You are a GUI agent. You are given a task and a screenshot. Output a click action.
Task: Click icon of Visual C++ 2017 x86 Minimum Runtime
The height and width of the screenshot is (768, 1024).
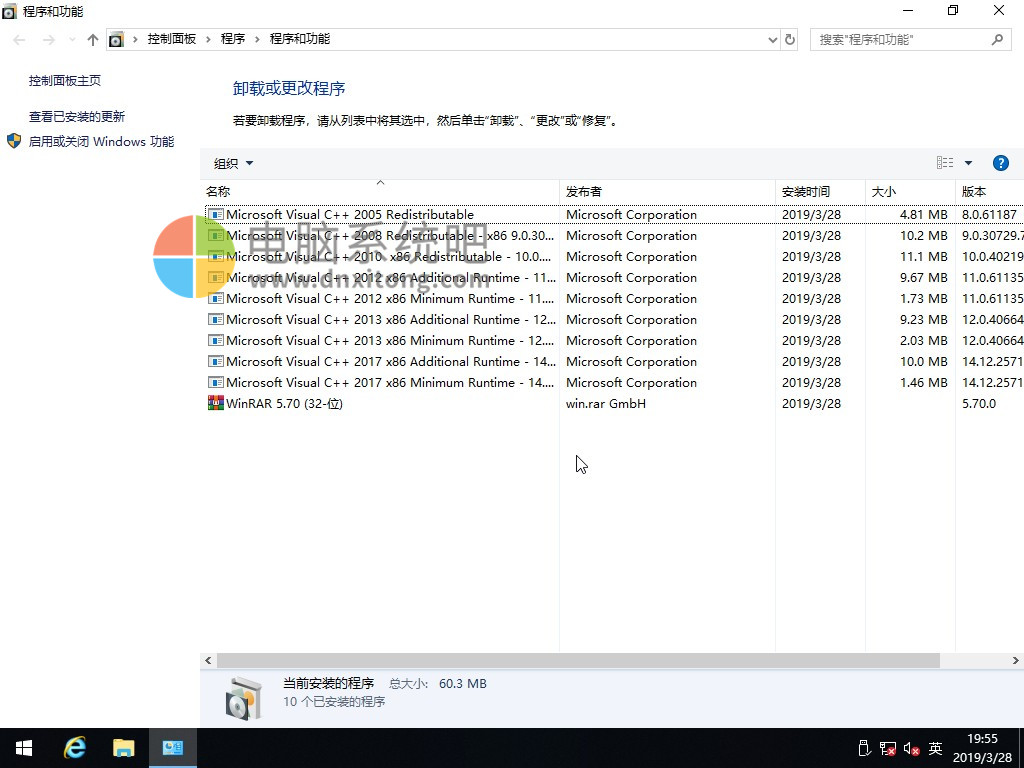pyautogui.click(x=216, y=382)
